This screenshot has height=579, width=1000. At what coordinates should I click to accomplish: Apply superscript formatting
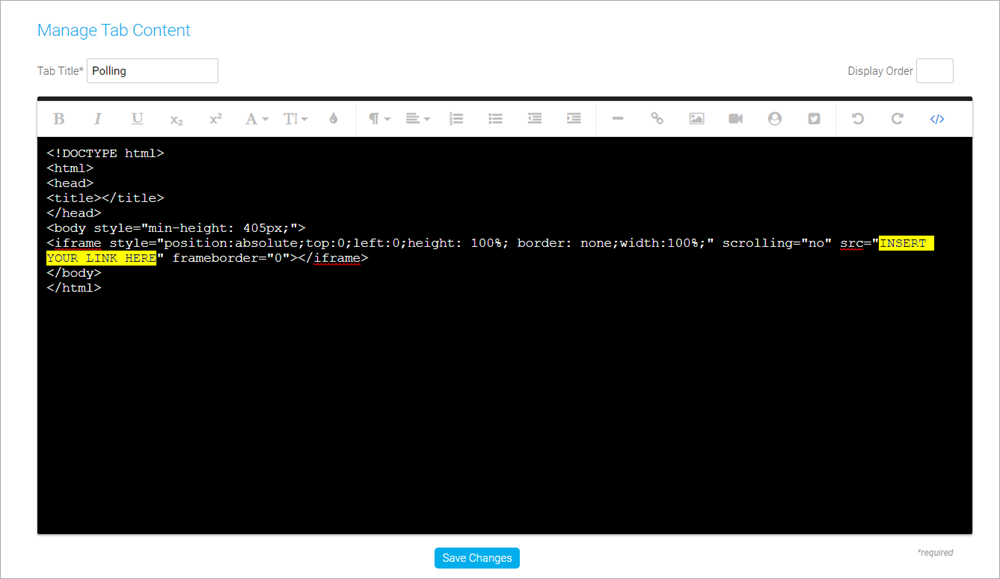tap(216, 119)
